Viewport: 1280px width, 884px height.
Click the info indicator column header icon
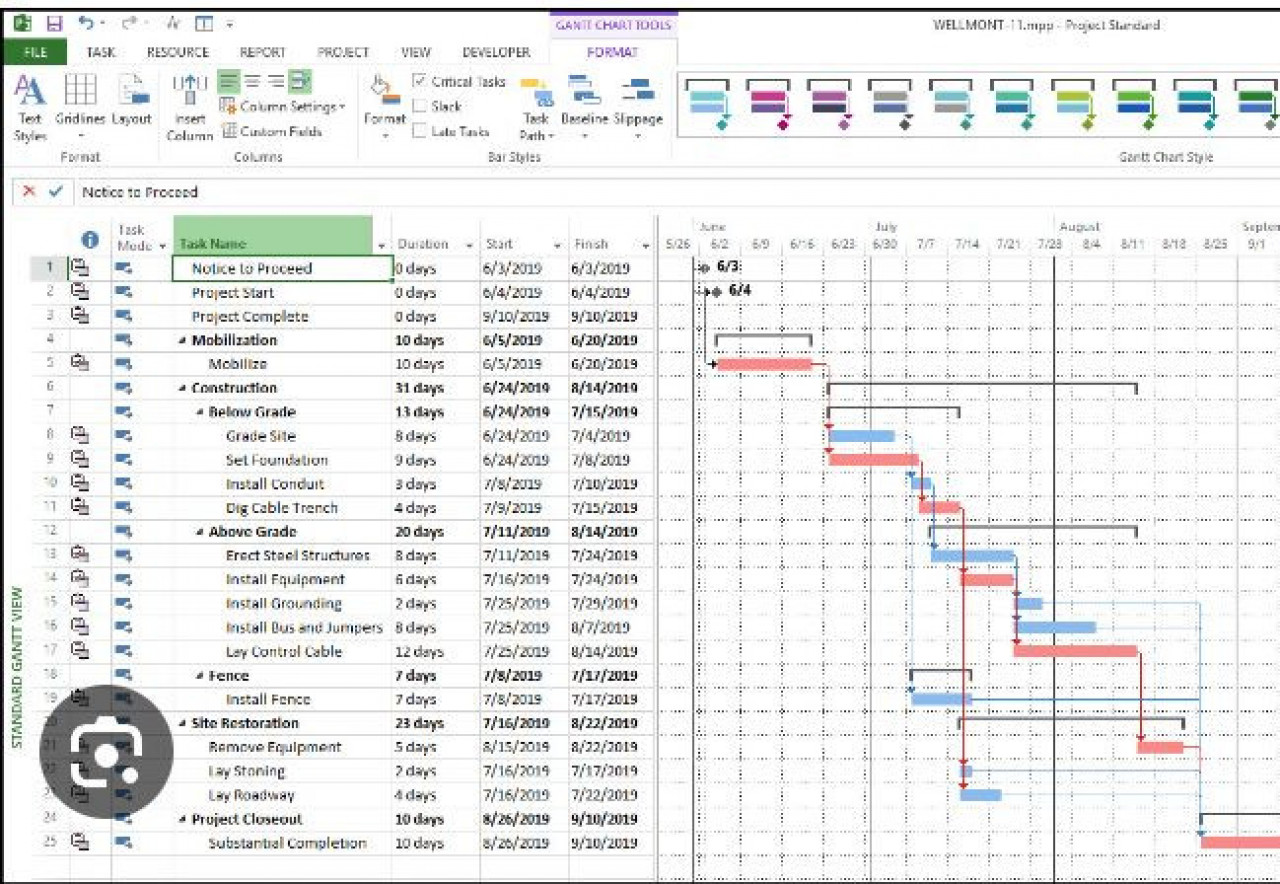90,240
